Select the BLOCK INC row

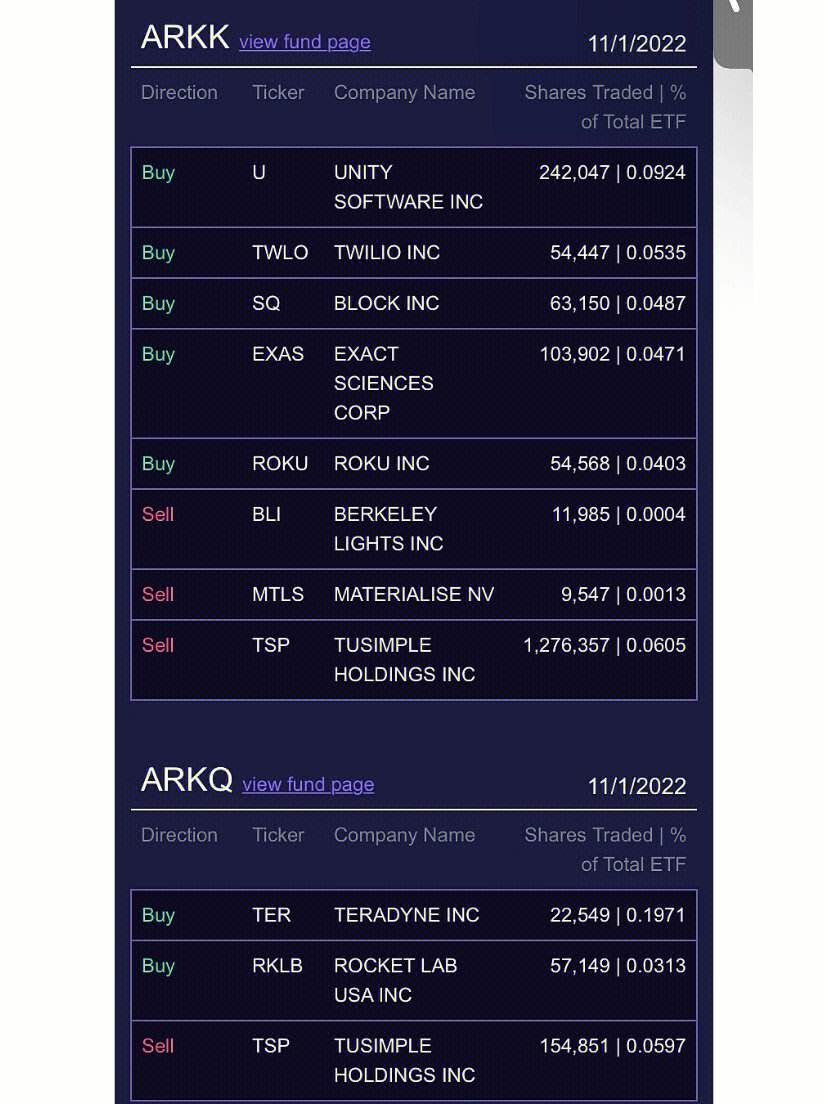414,303
